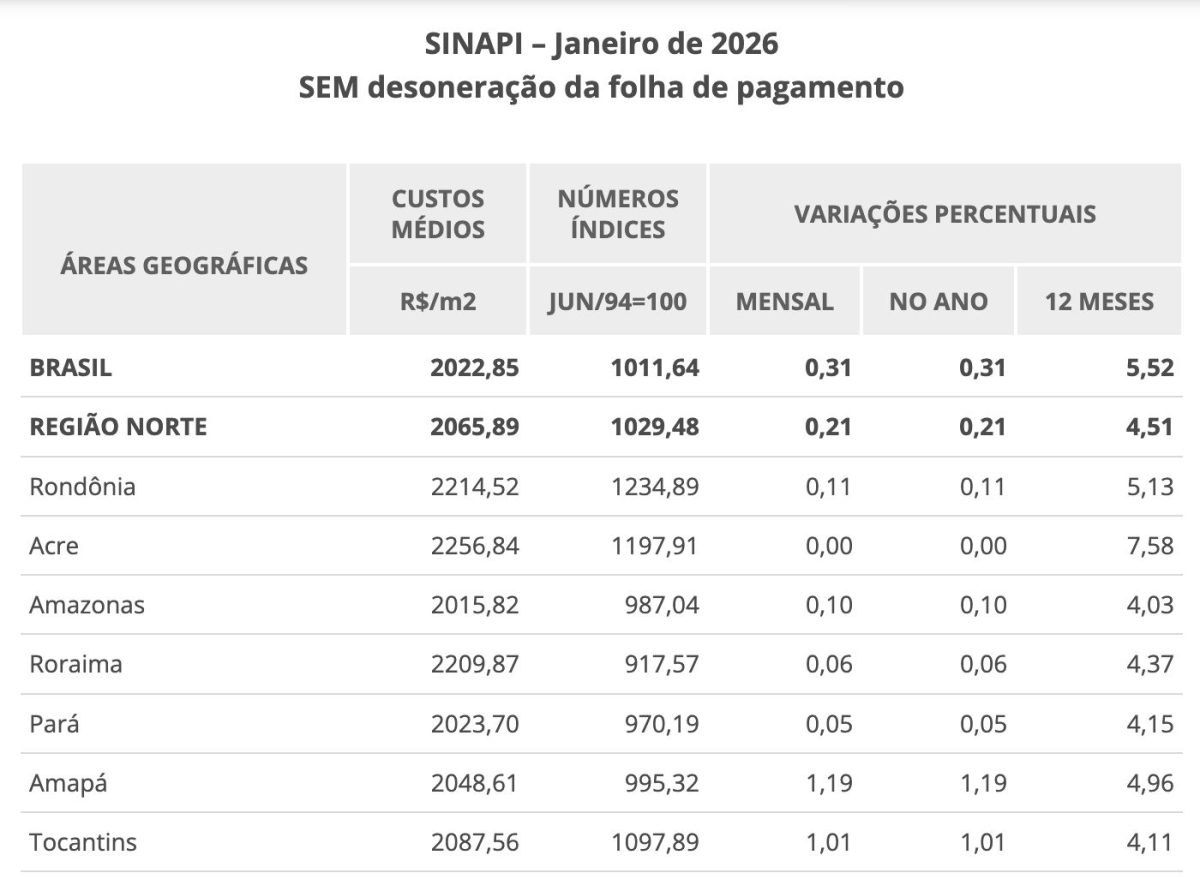Click the ÁREAS GEOGRÁFICAS column header
The image size is (1200, 879).
(184, 266)
